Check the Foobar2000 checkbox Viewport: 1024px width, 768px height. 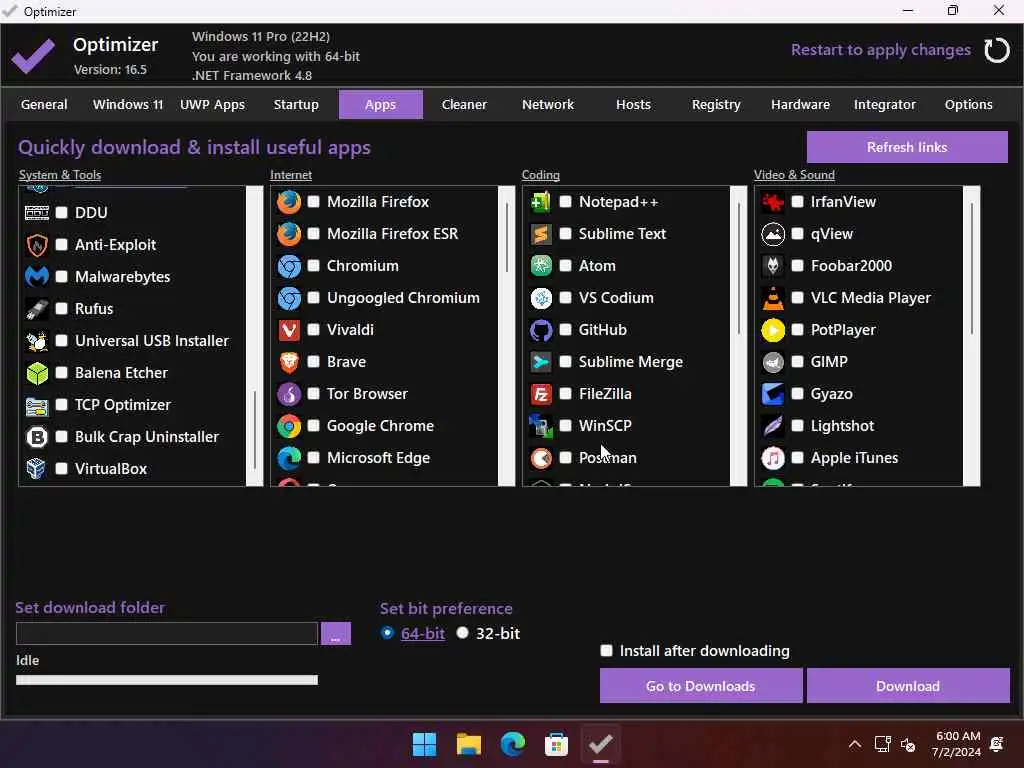(x=797, y=266)
